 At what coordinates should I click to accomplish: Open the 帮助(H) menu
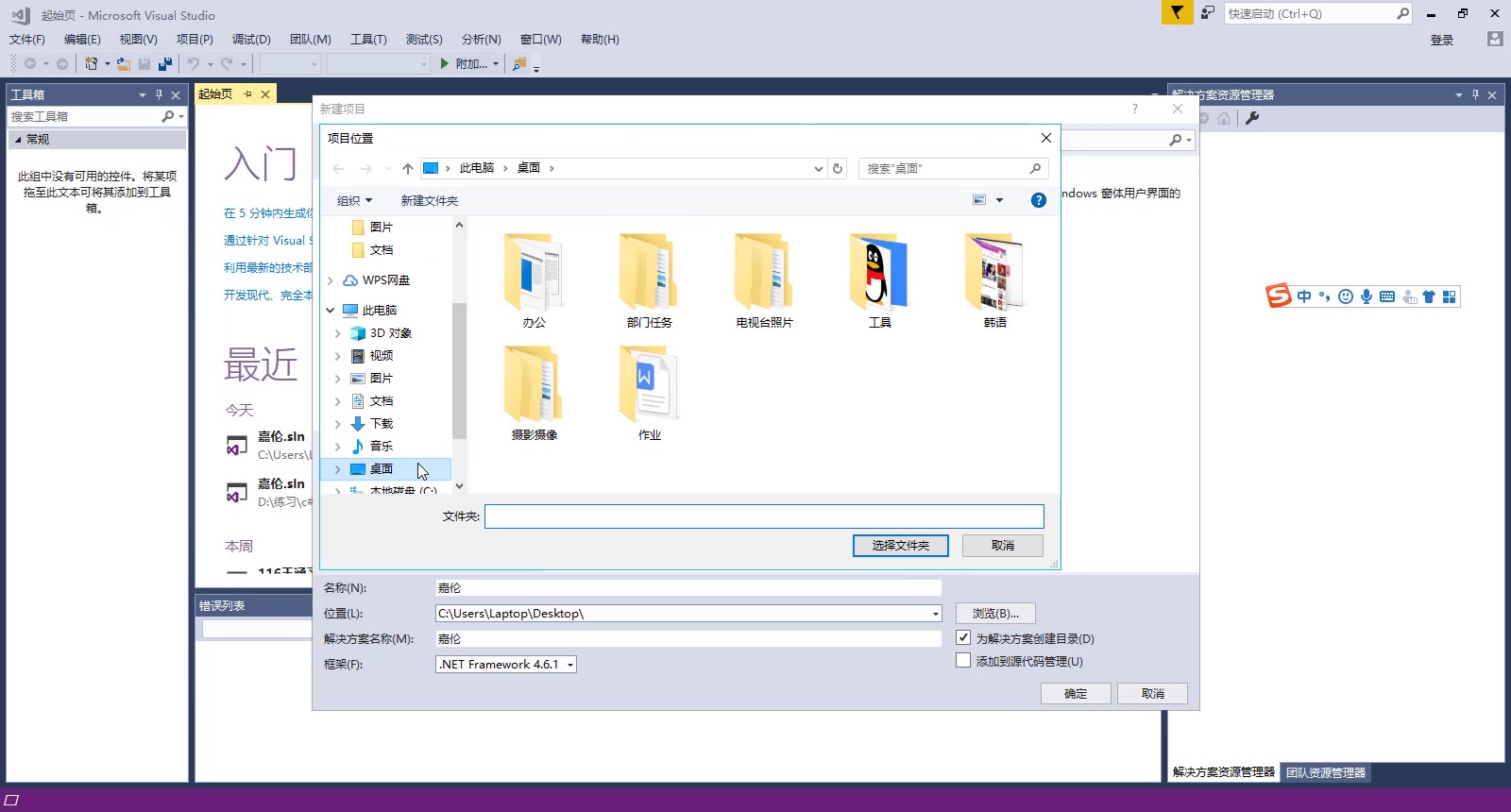600,40
